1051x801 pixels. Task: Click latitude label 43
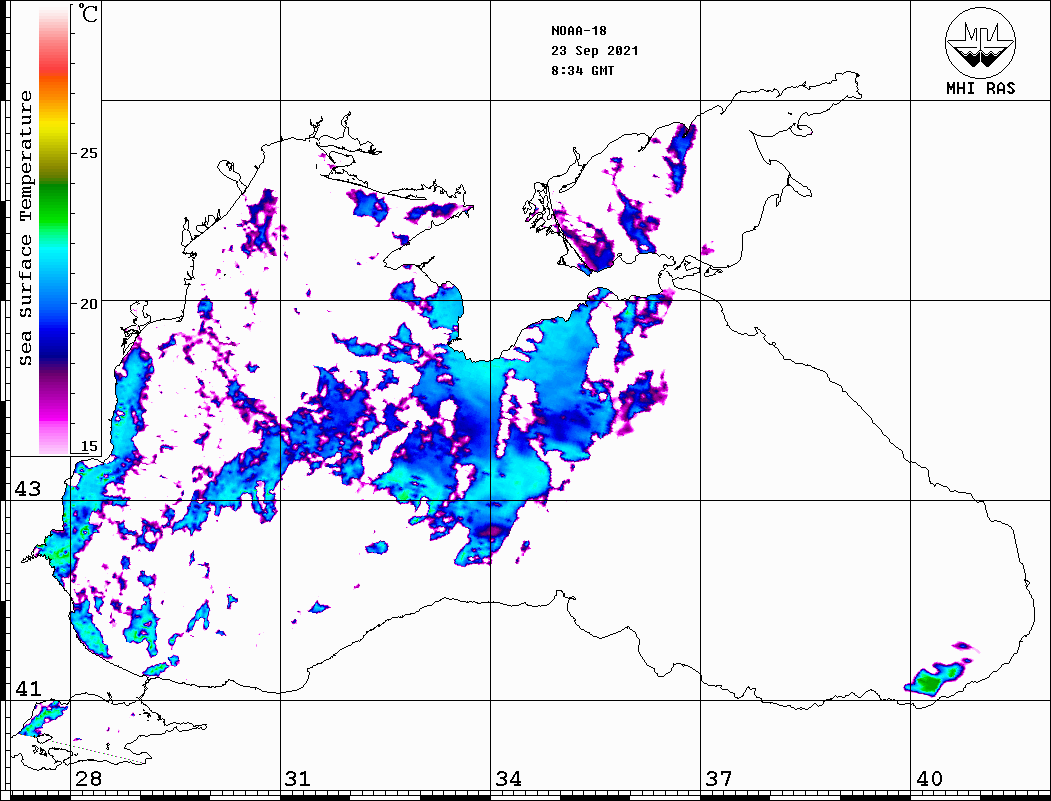tap(27, 489)
